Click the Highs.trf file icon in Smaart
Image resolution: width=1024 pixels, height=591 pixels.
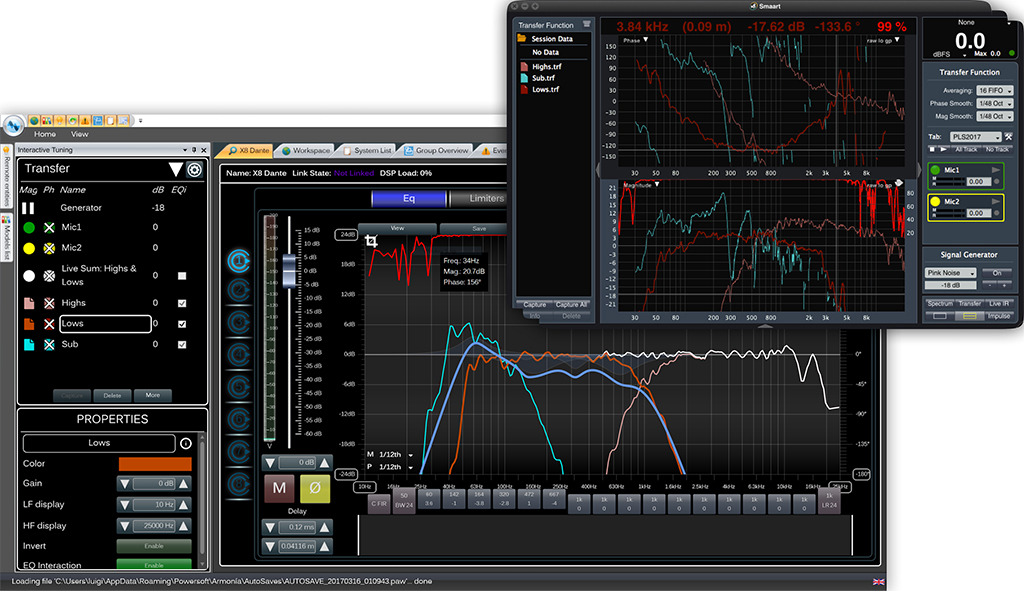[523, 66]
